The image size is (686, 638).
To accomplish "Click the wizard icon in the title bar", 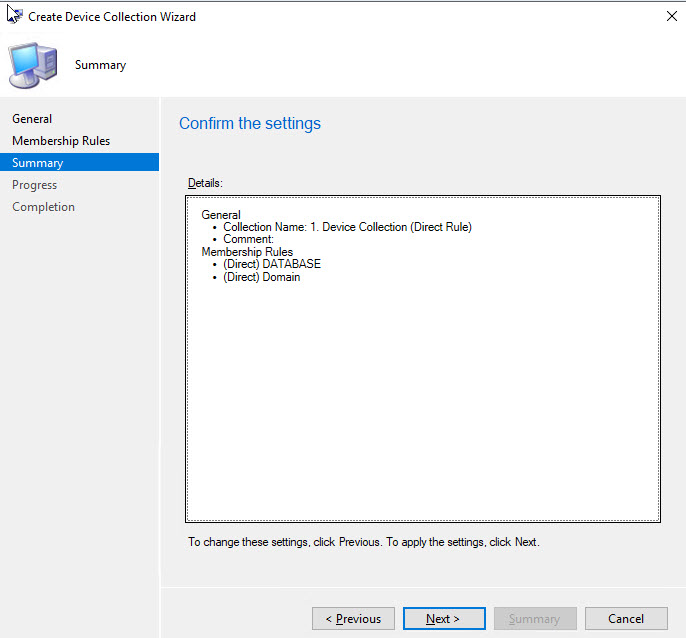I will [x=14, y=16].
